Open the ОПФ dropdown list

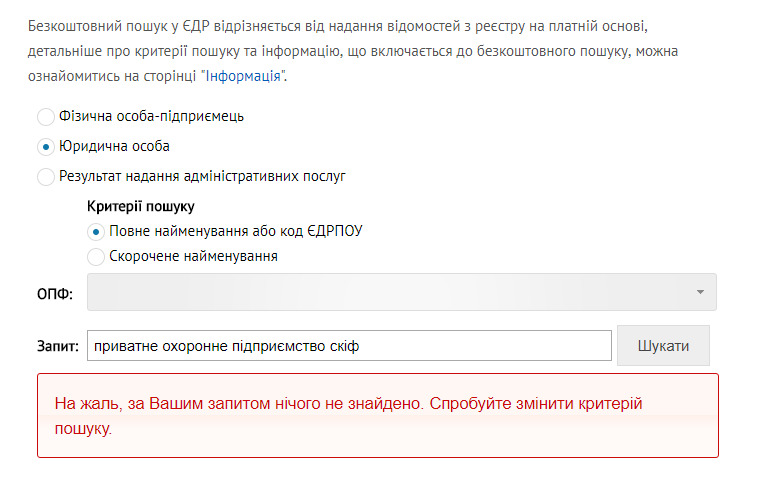(x=402, y=292)
